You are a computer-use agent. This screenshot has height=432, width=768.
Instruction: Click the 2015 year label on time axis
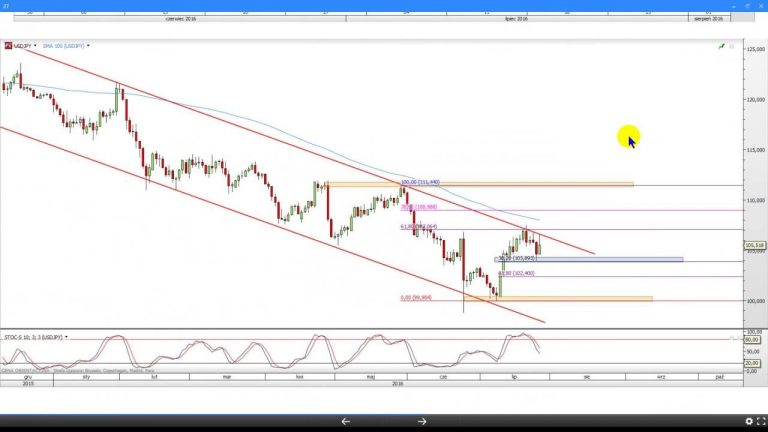(x=28, y=384)
